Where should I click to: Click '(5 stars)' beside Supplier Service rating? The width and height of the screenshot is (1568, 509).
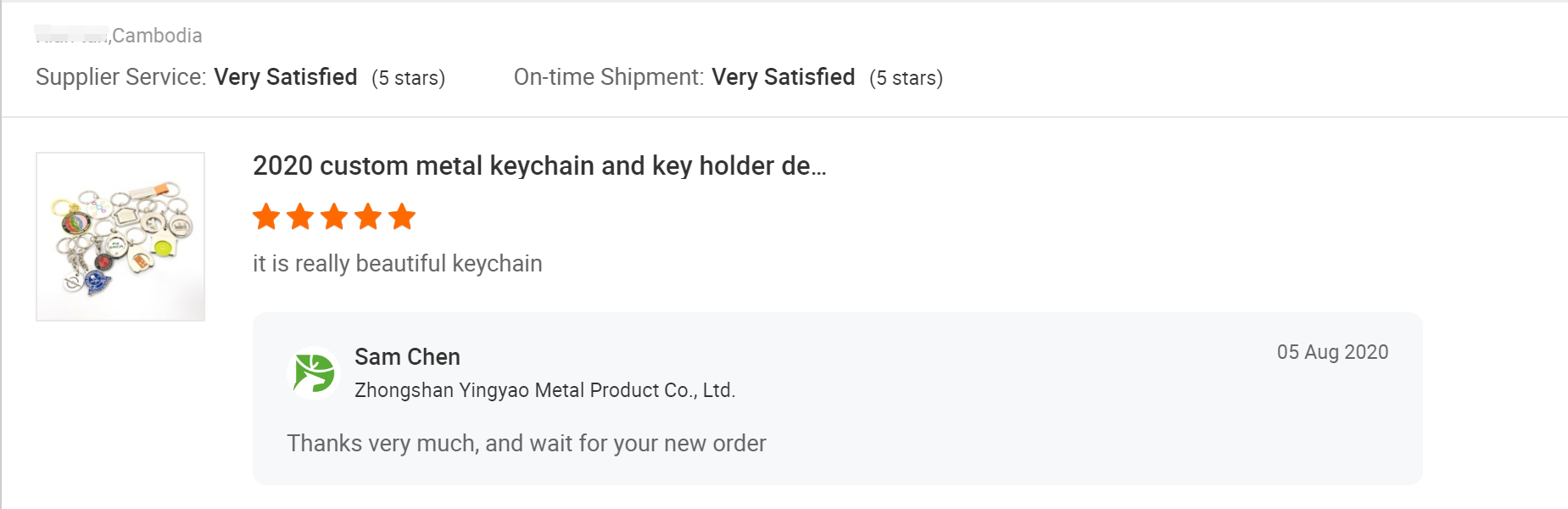[x=409, y=78]
